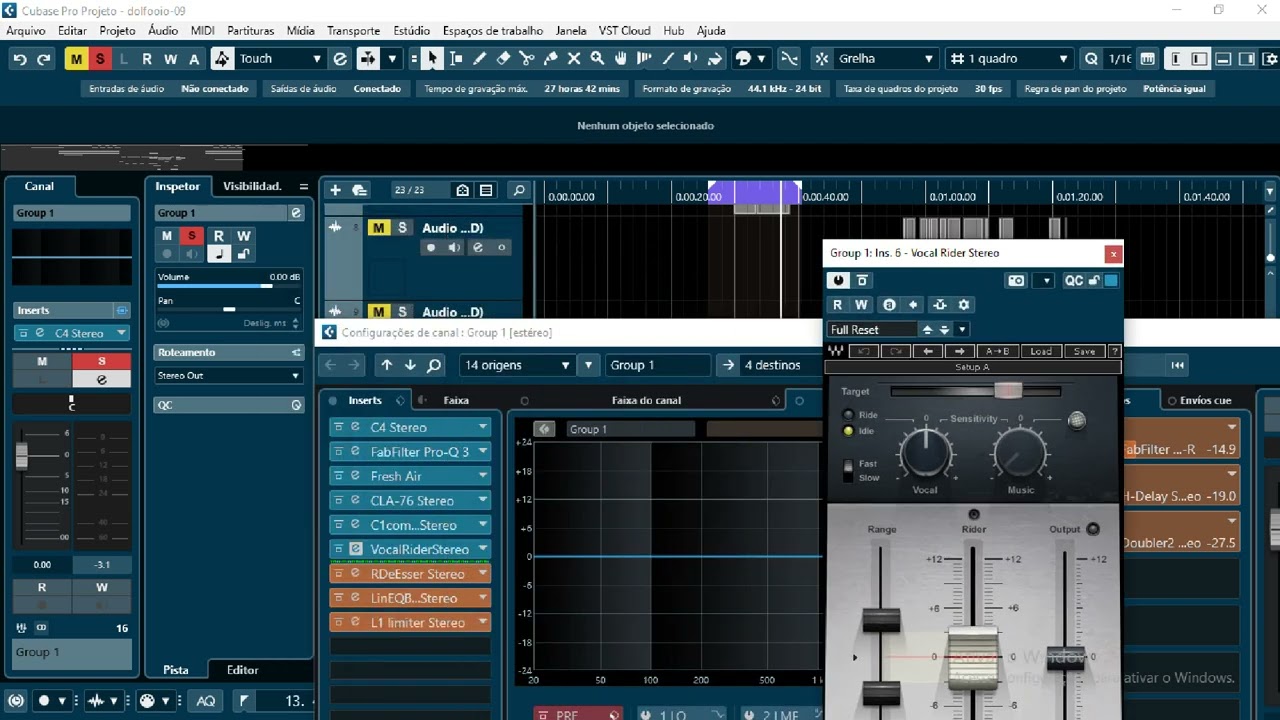This screenshot has height=720, width=1280.
Task: Click the Find Tracks magnifier icon
Action: pos(518,190)
